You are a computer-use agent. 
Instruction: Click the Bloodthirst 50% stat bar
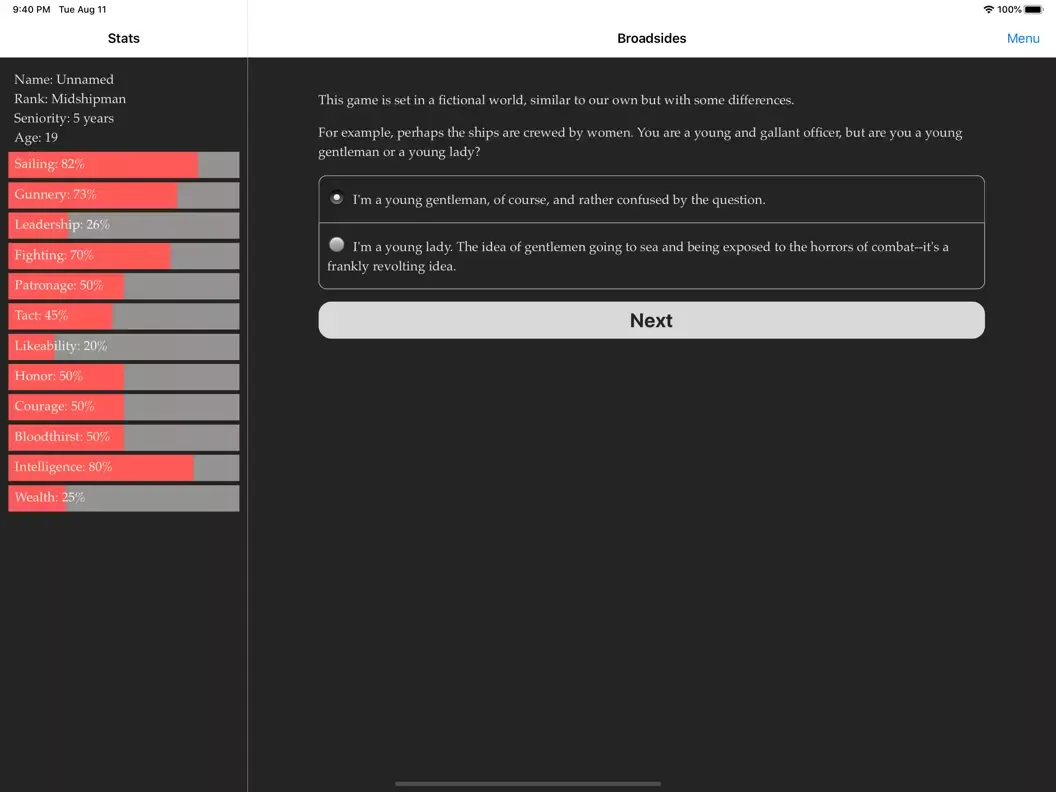pyautogui.click(x=124, y=437)
